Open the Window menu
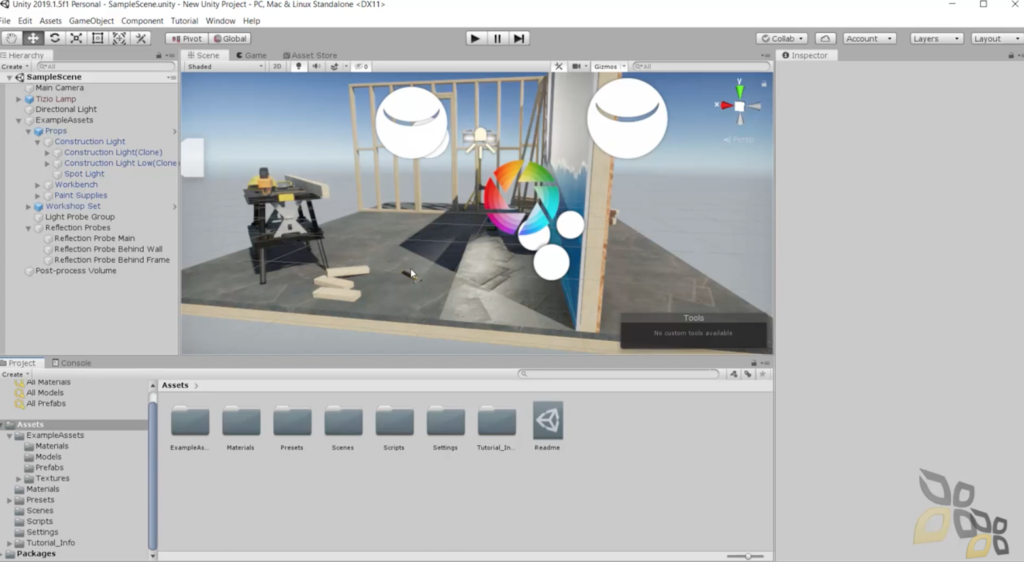 220,21
